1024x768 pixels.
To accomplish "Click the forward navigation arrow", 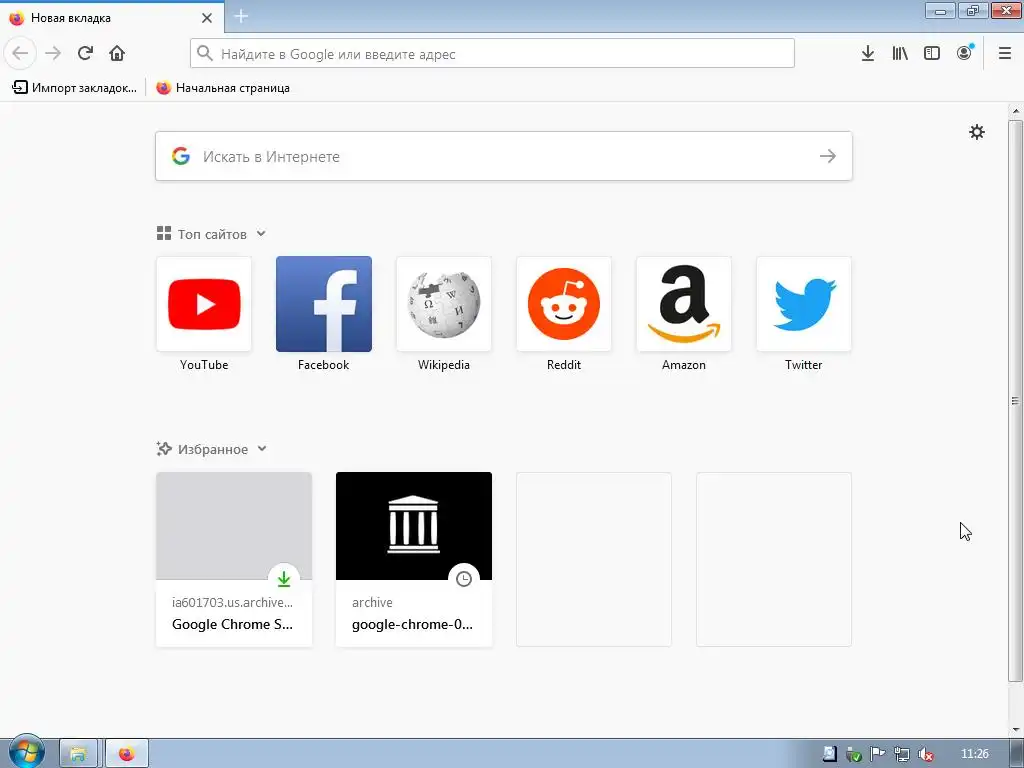I will tap(53, 53).
